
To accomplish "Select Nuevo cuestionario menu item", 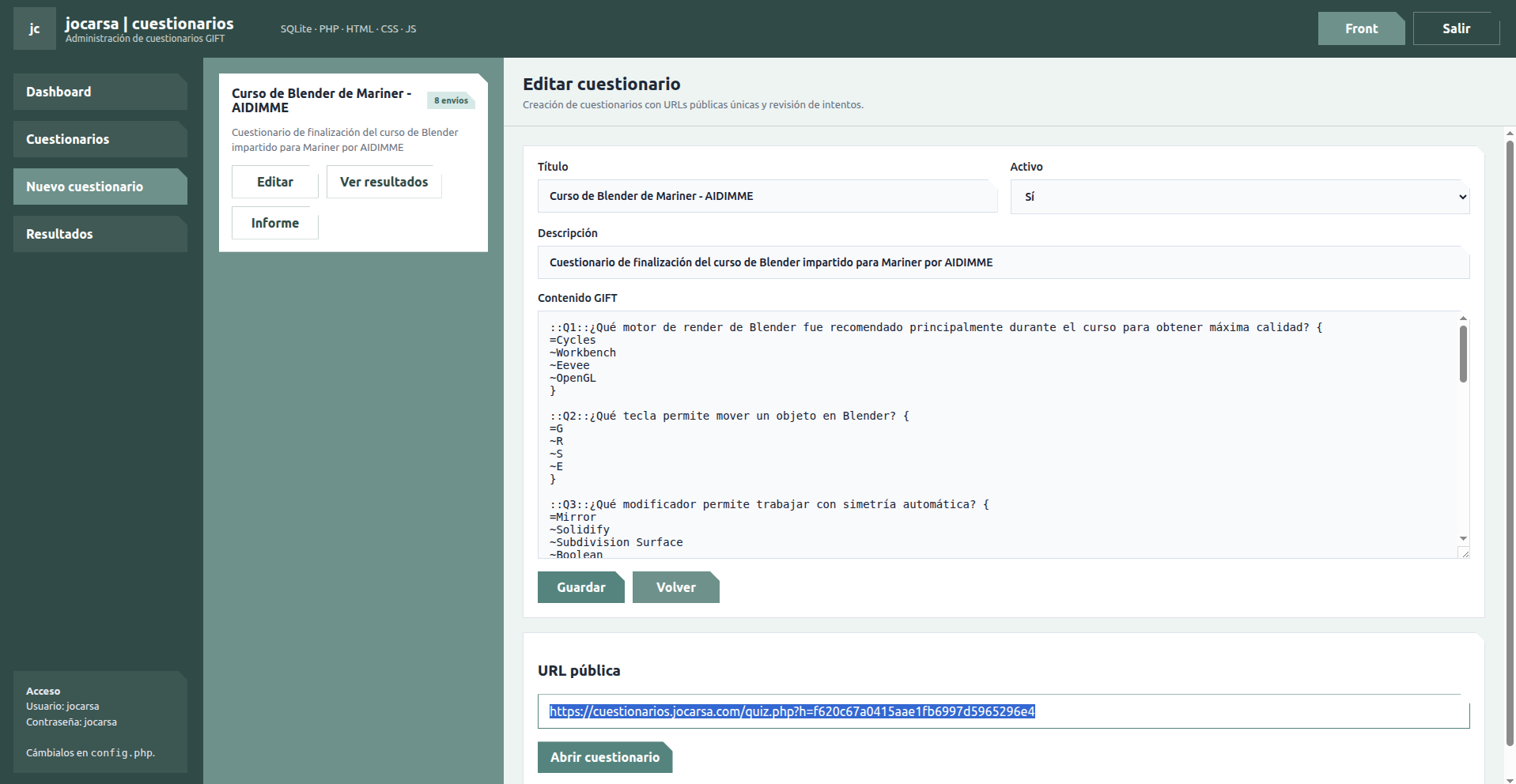I will (100, 187).
